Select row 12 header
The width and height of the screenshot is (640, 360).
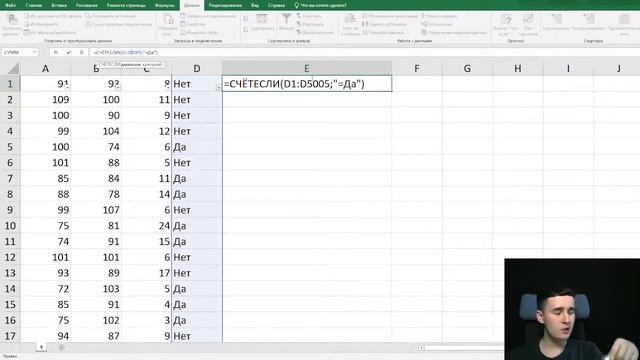(10, 258)
